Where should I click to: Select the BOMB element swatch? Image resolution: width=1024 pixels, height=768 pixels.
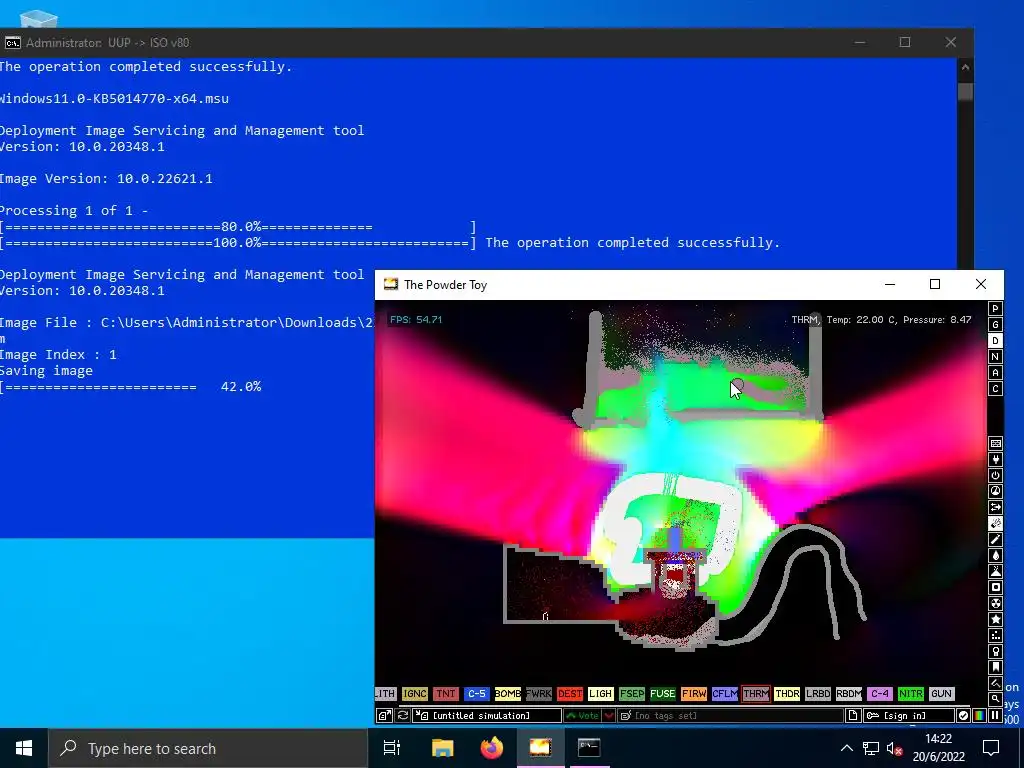pos(507,694)
